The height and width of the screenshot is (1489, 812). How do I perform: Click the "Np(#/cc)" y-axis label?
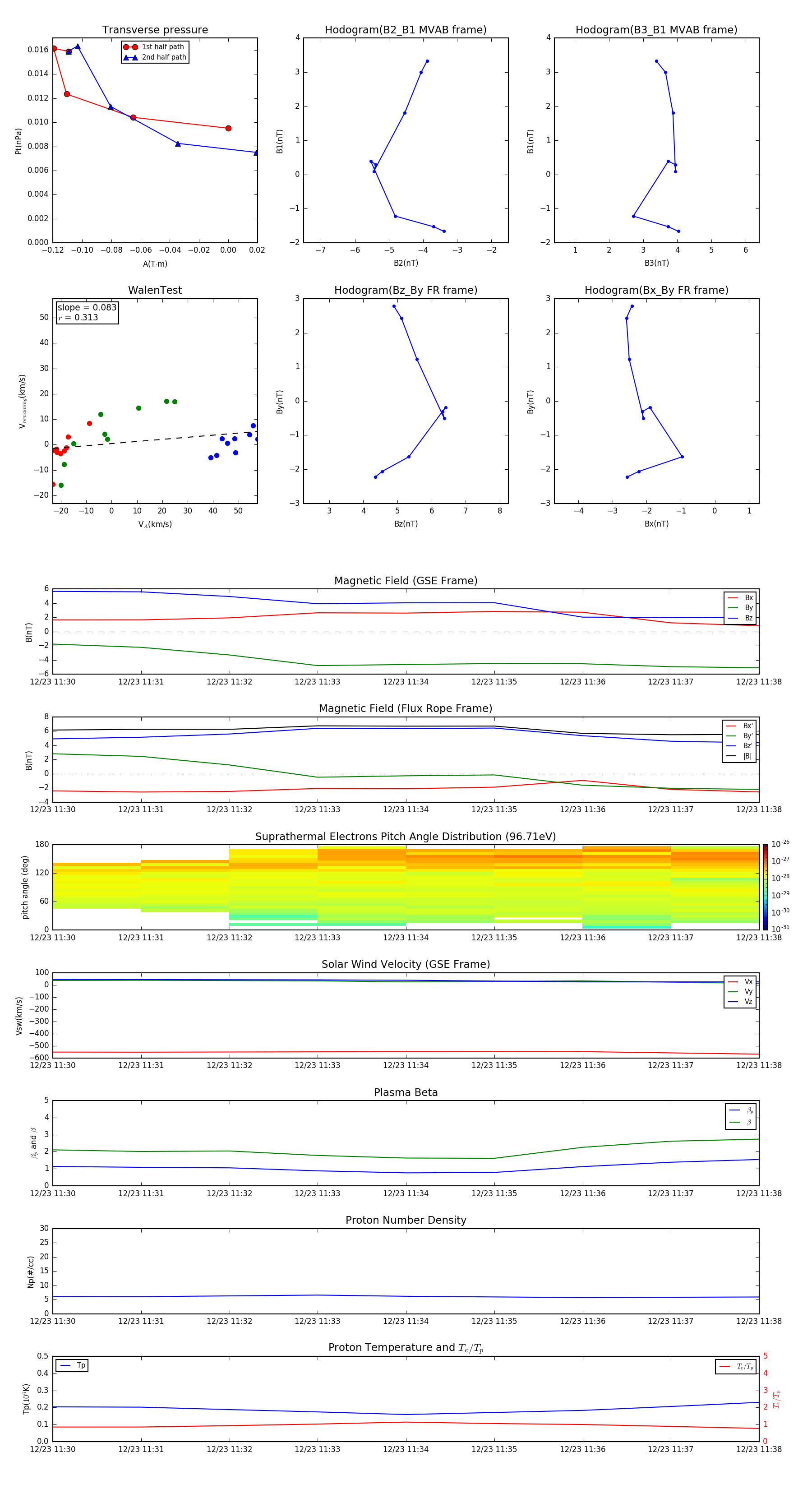click(31, 1271)
